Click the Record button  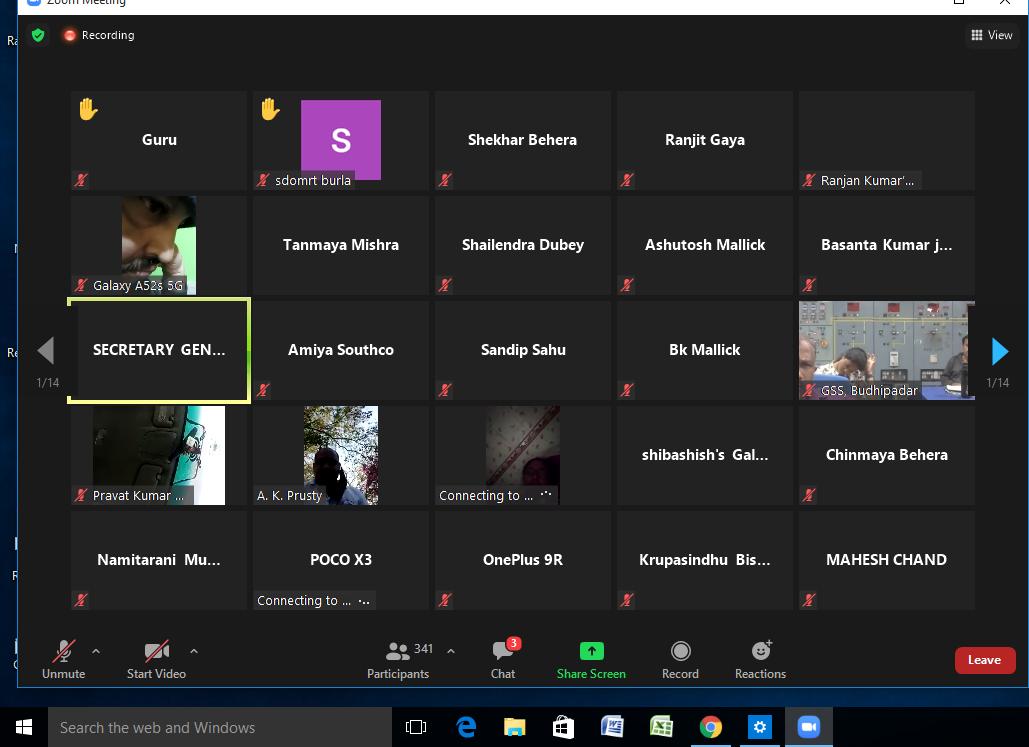tap(681, 660)
